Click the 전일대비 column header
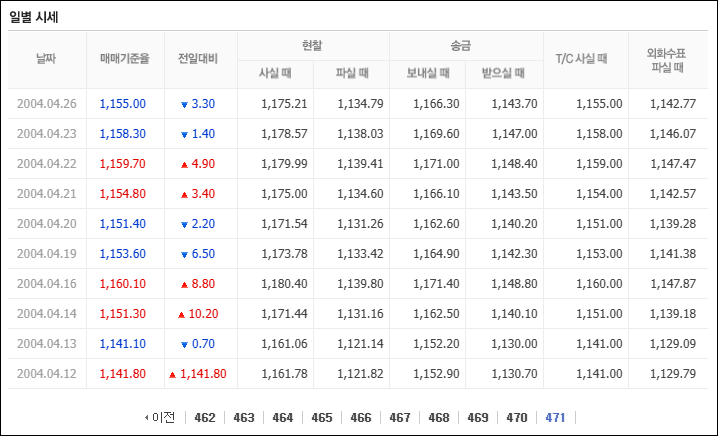Viewport: 718px width, 436px height. pos(198,59)
